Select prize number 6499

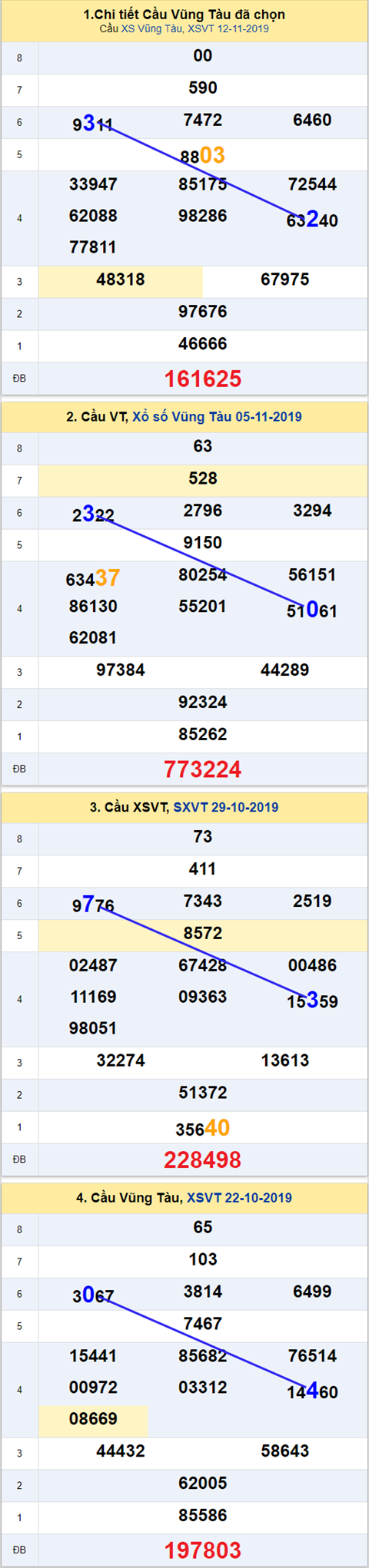pyautogui.click(x=312, y=1292)
